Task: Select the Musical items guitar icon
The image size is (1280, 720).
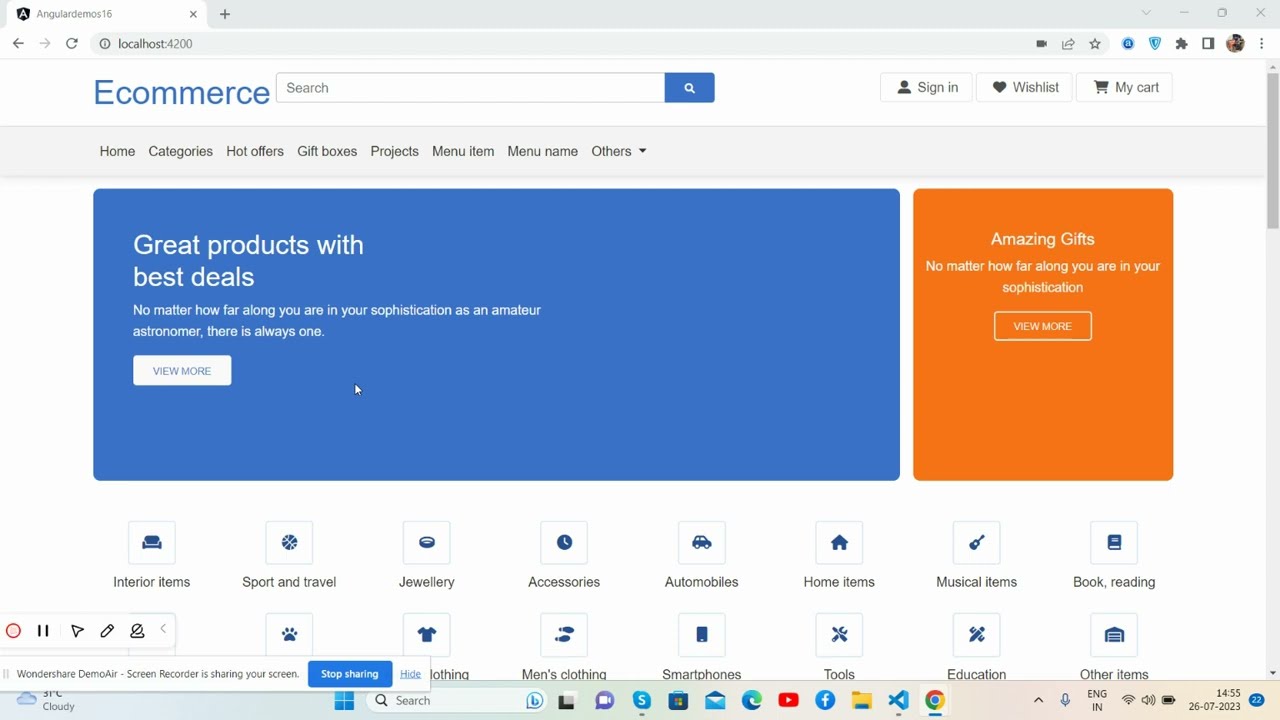Action: (977, 543)
